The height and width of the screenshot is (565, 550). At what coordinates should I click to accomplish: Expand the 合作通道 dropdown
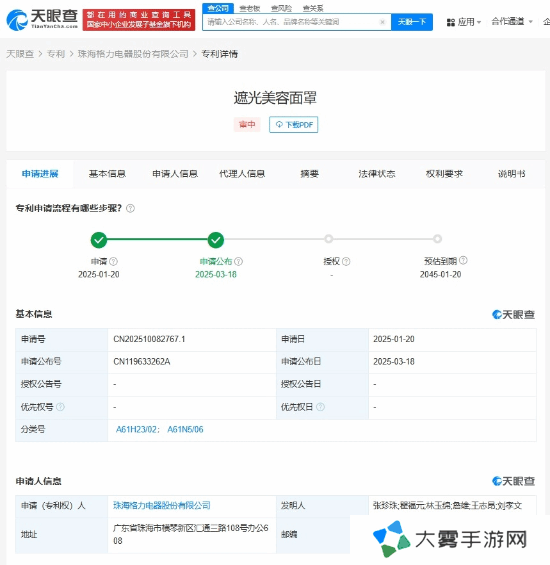point(512,22)
